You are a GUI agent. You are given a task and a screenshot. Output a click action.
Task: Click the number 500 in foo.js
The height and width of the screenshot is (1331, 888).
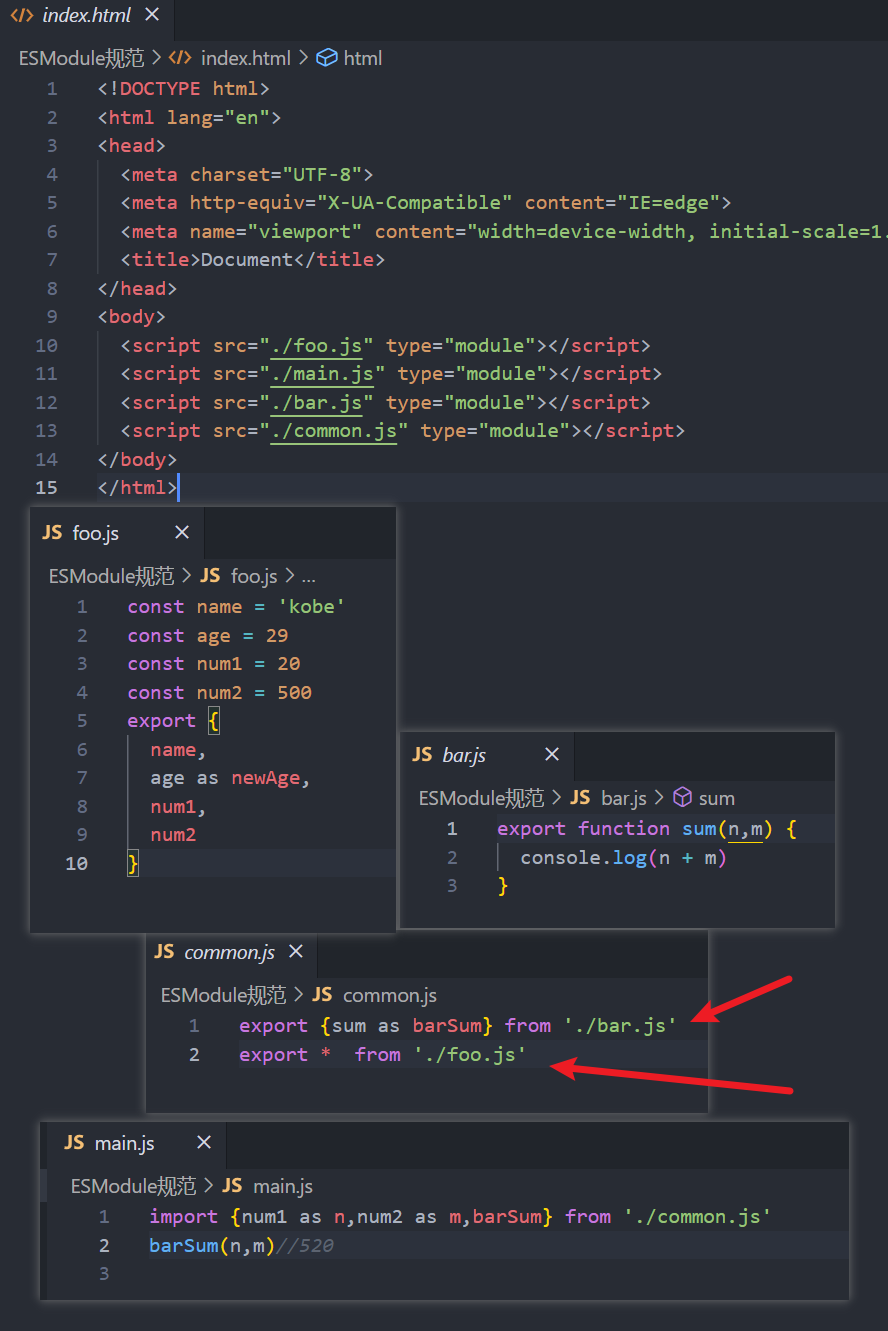click(294, 692)
